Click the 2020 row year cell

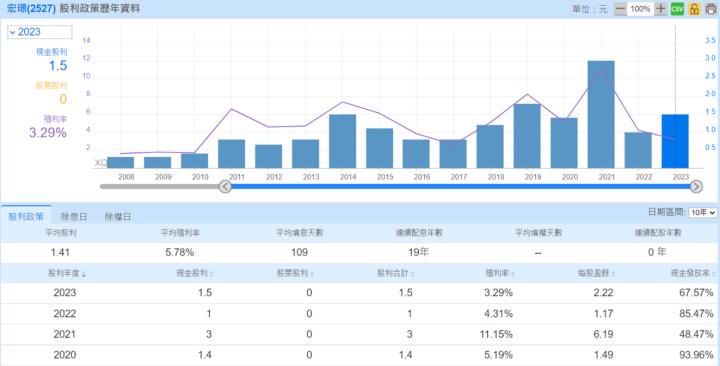(65, 355)
